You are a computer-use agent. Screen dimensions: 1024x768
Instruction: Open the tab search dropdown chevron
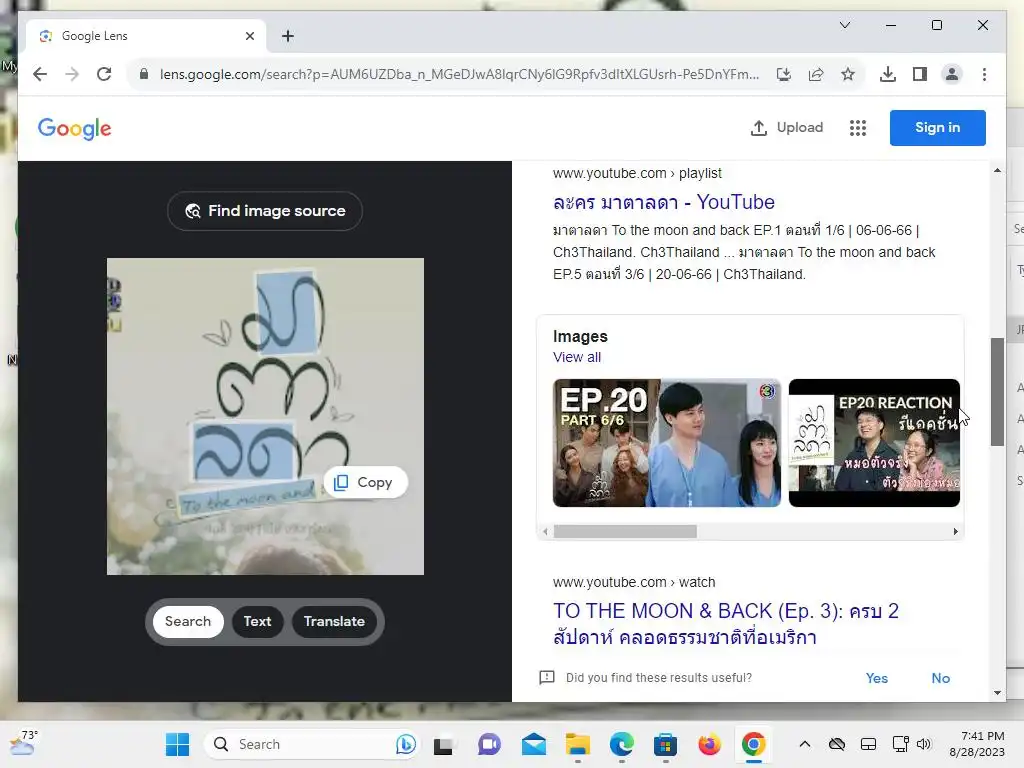pyautogui.click(x=844, y=25)
